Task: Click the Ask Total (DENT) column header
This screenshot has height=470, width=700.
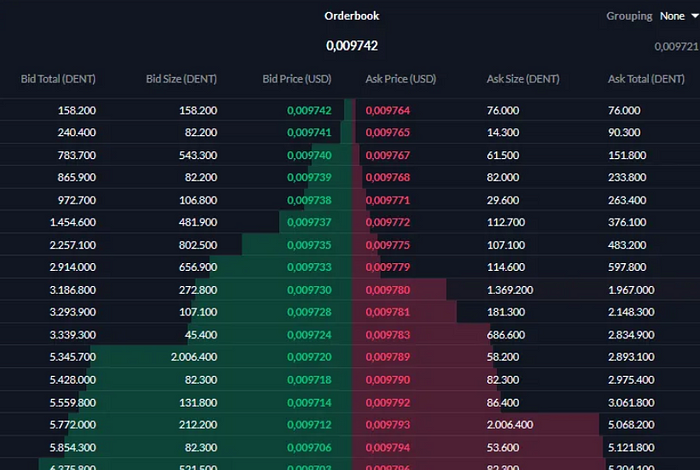Action: (646, 79)
